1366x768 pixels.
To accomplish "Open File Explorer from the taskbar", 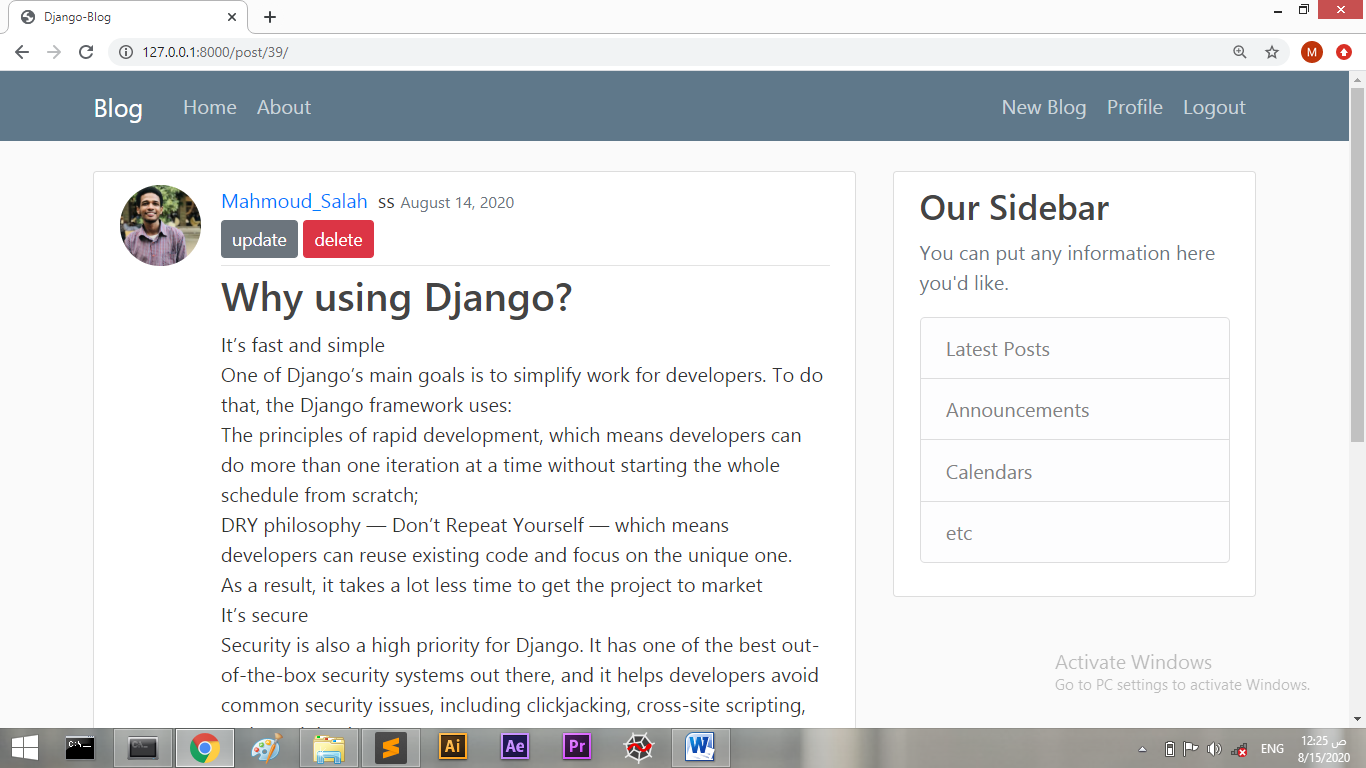I will 329,747.
